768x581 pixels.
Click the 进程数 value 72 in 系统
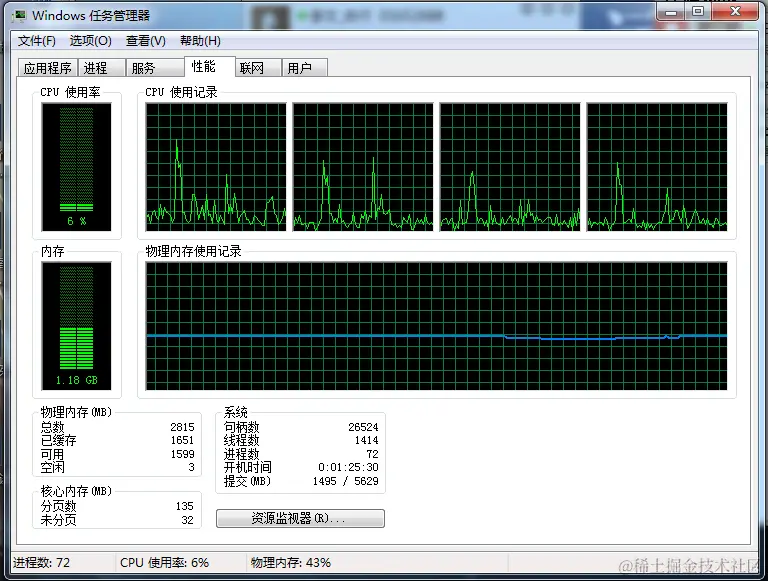click(x=372, y=454)
